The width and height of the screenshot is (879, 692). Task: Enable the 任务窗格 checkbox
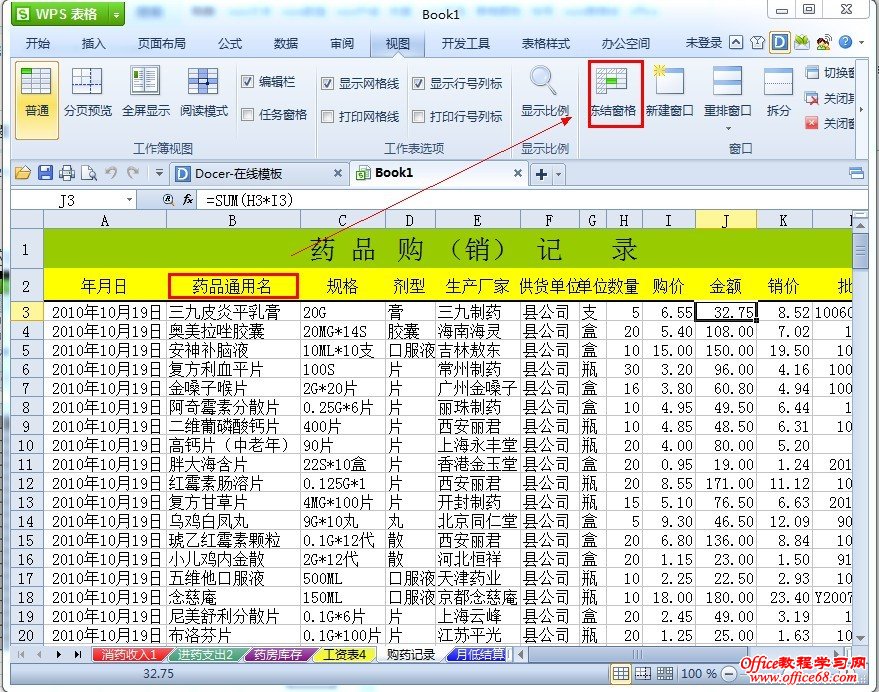[x=247, y=115]
